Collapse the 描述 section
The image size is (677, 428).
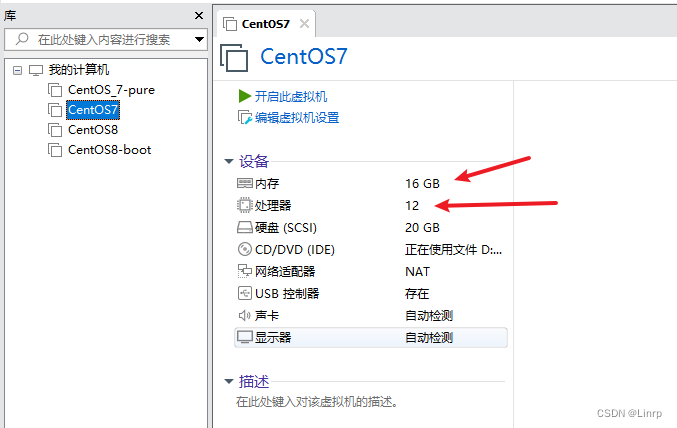[x=229, y=381]
